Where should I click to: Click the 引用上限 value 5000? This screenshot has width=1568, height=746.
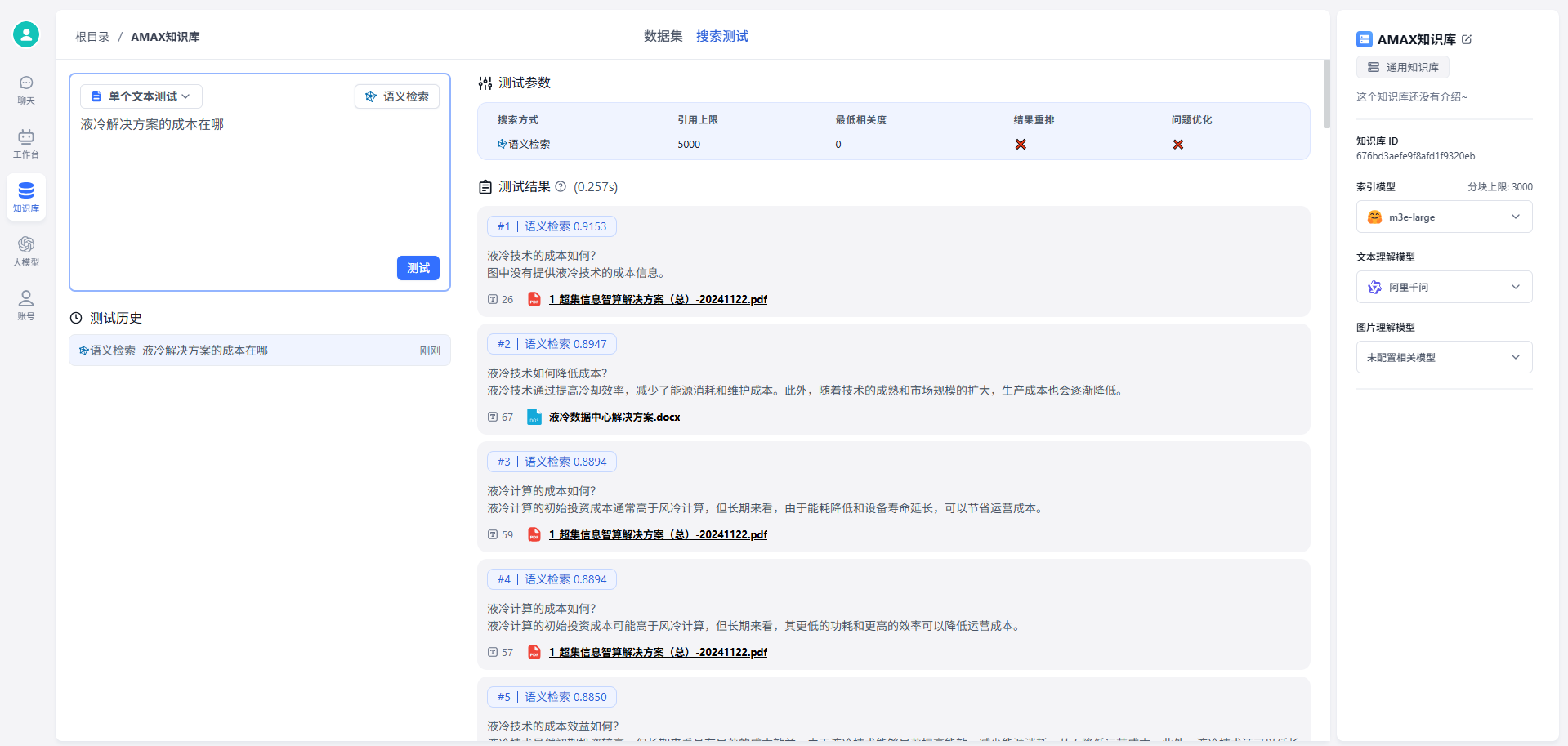[689, 144]
